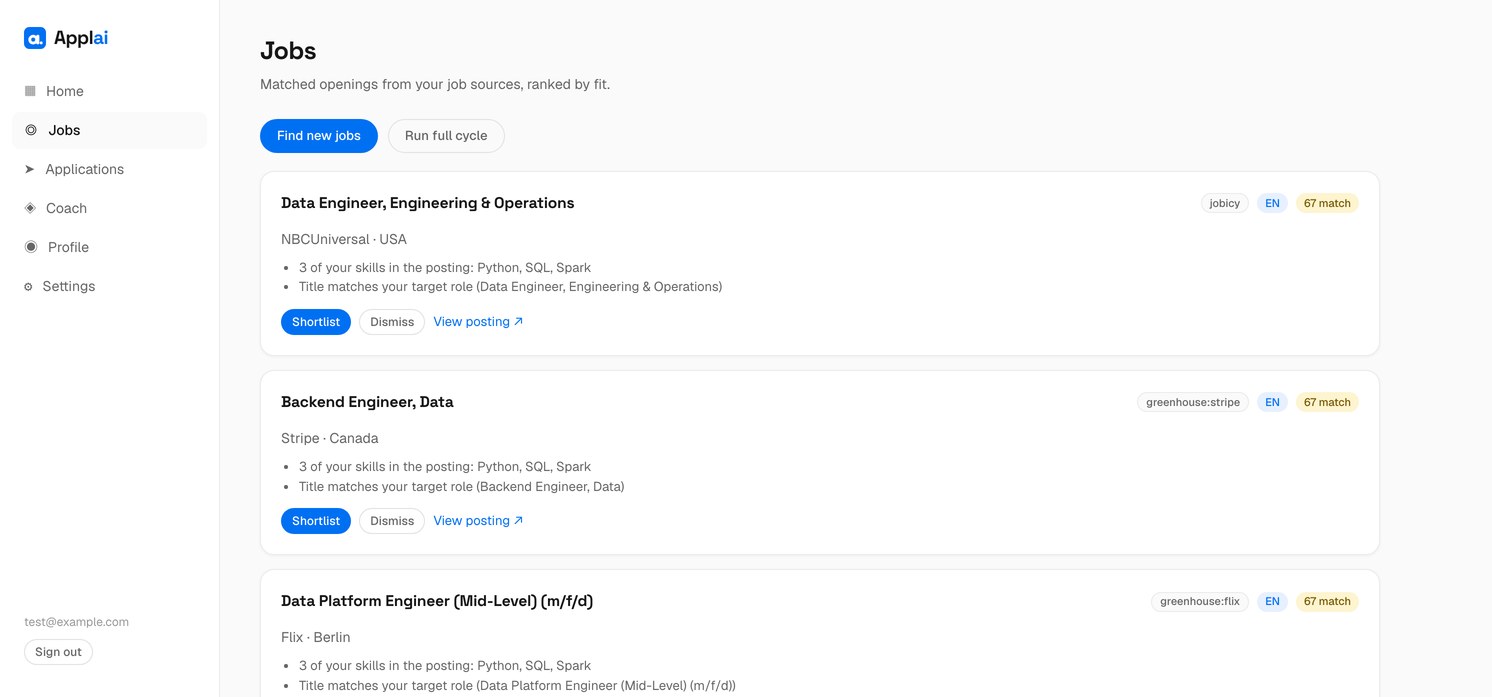Click the Applai logo icon

pos(35,38)
